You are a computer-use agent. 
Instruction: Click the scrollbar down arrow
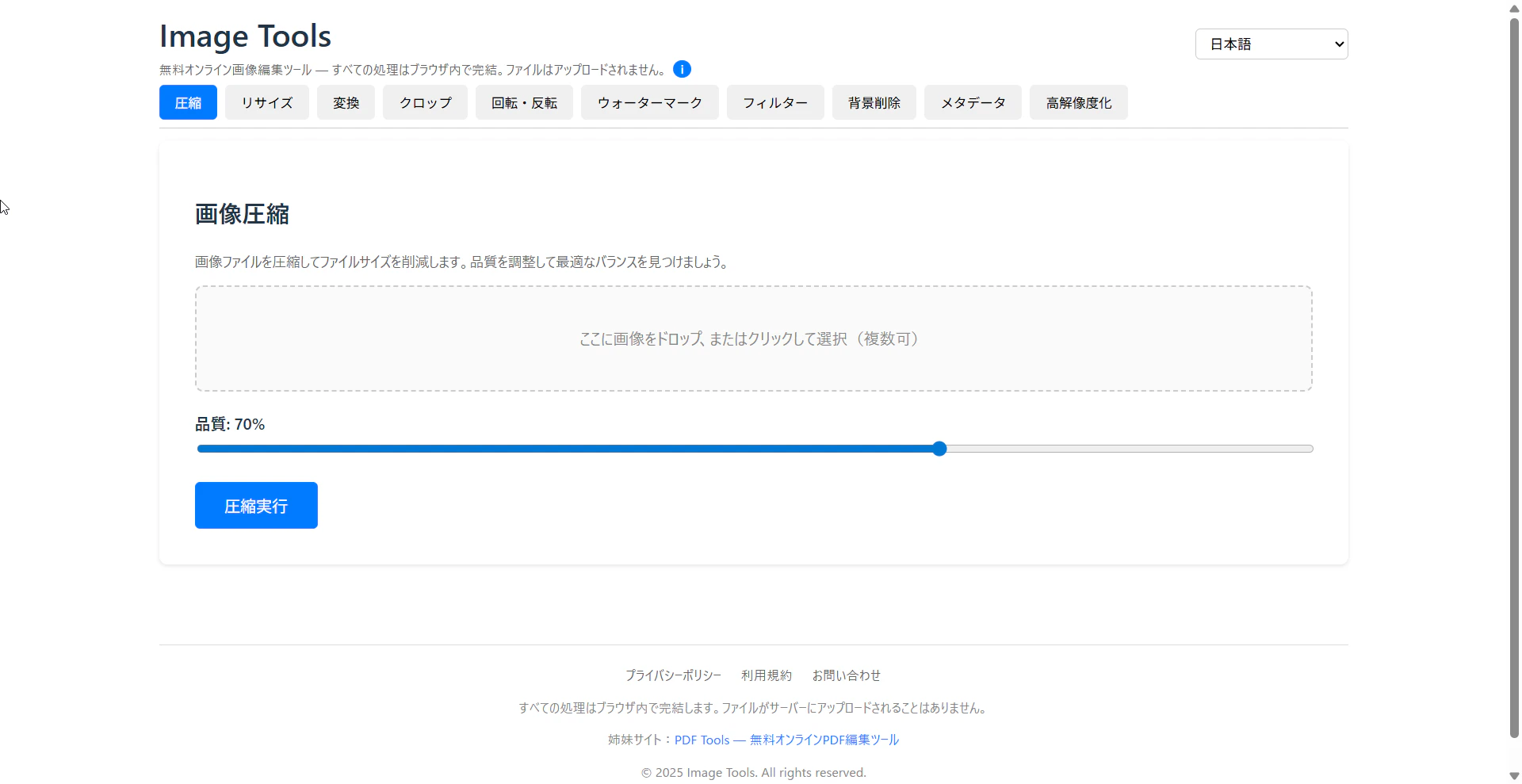(x=1514, y=776)
